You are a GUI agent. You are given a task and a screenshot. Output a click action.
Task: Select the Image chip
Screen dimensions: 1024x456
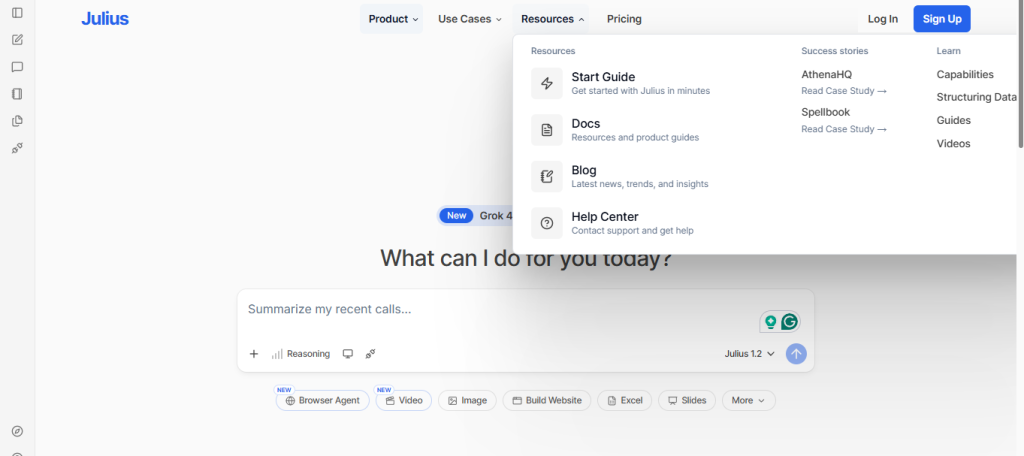[x=467, y=400]
